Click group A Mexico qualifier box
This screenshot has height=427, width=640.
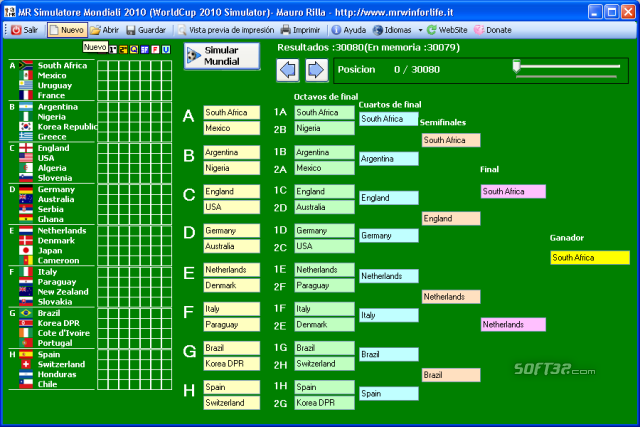232,128
